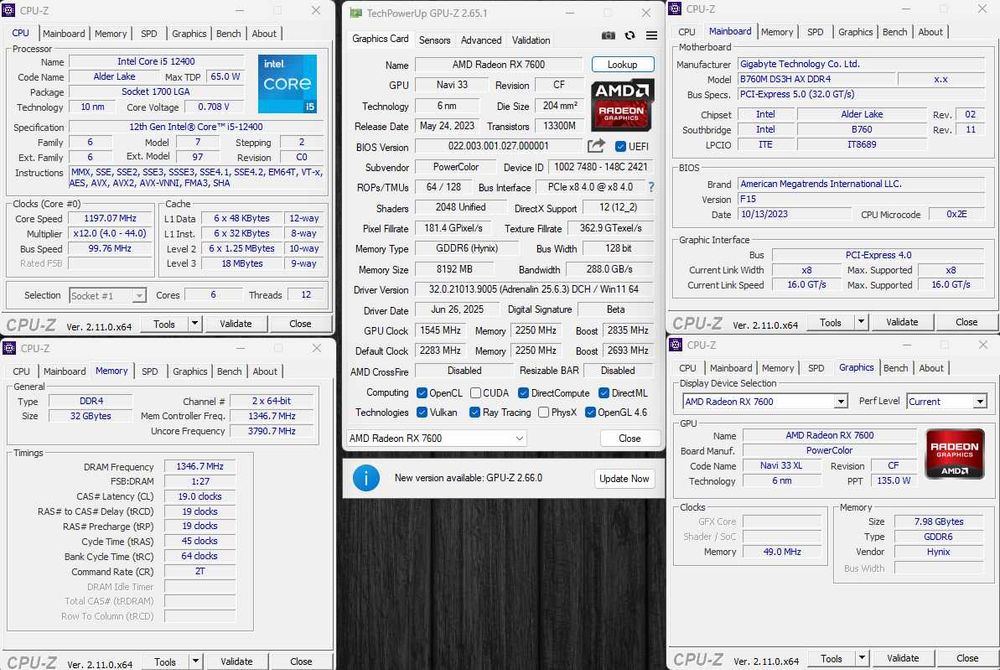Click the Lookup button in GPU-Z

point(622,64)
